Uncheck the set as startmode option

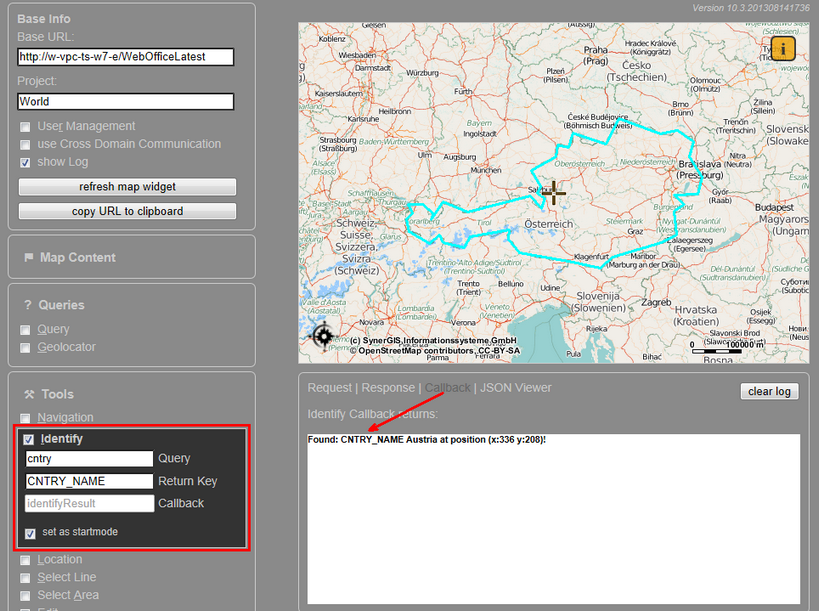point(30,534)
